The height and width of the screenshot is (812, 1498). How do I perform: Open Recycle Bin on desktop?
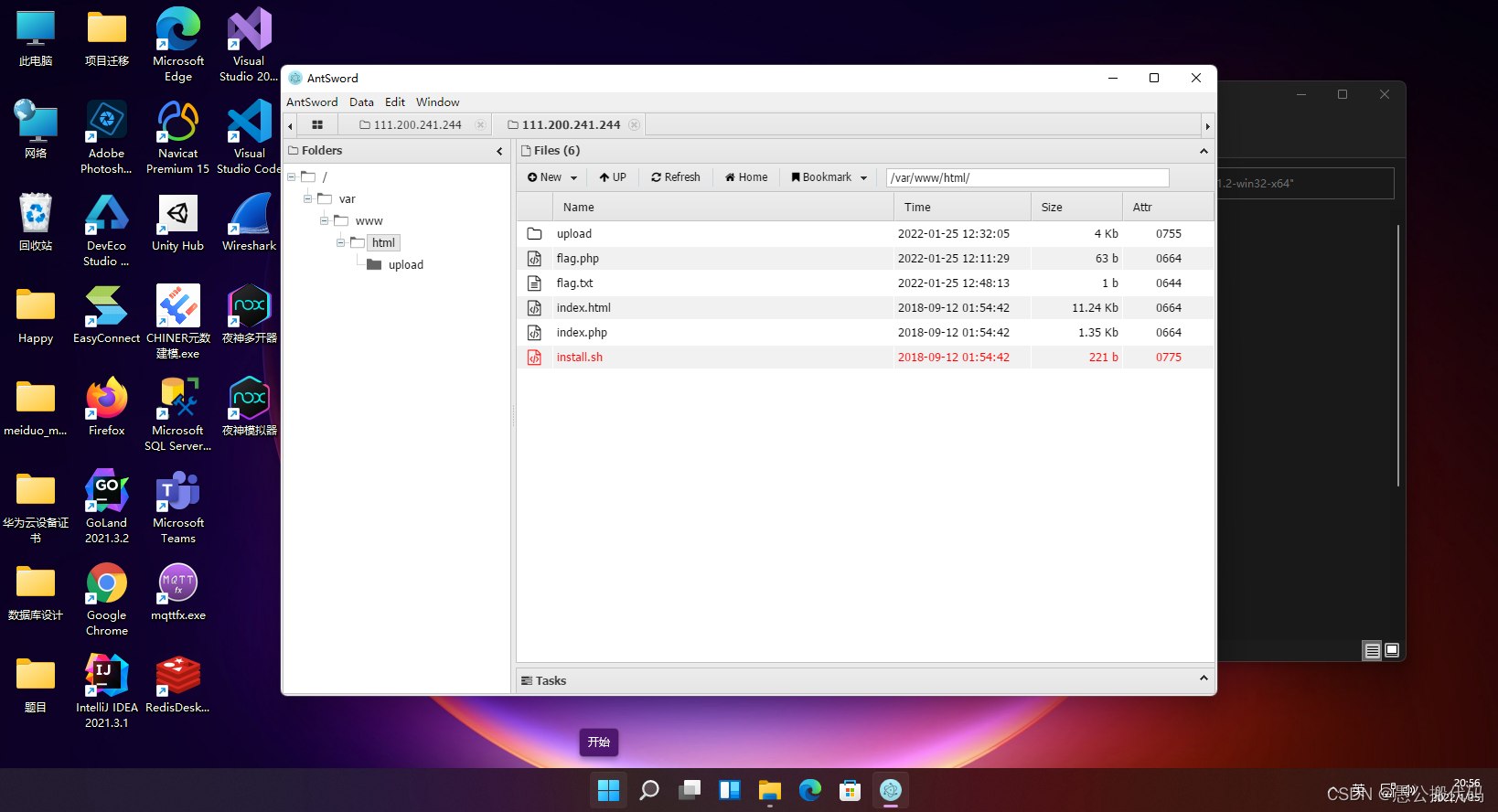pos(36,222)
